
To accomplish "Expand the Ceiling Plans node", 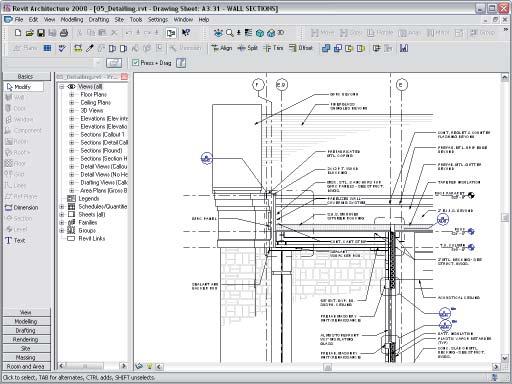I will [x=71, y=103].
